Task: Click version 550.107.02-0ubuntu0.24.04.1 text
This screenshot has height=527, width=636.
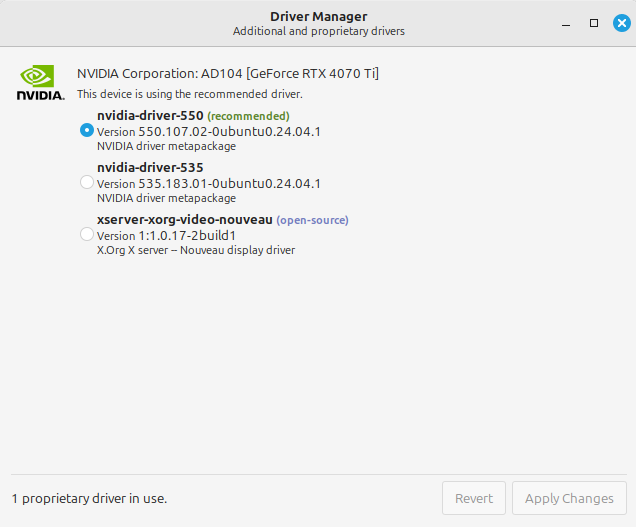Action: [x=208, y=131]
